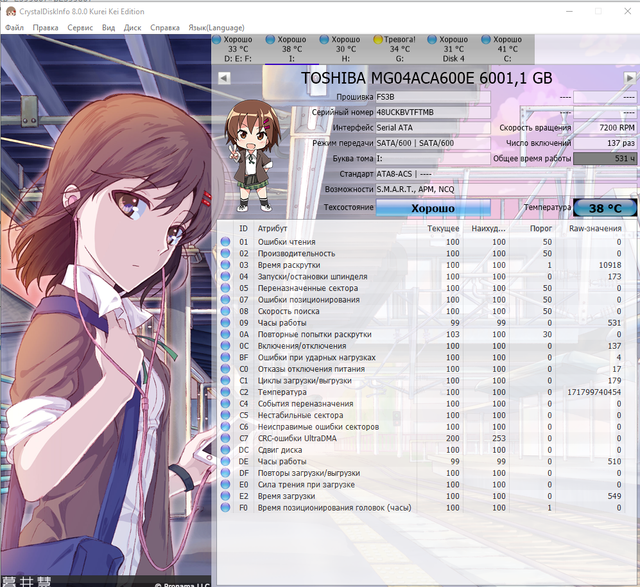Image resolution: width=640 pixels, height=587 pixels.
Task: Click the Serial ATA interface field
Action: (x=433, y=128)
